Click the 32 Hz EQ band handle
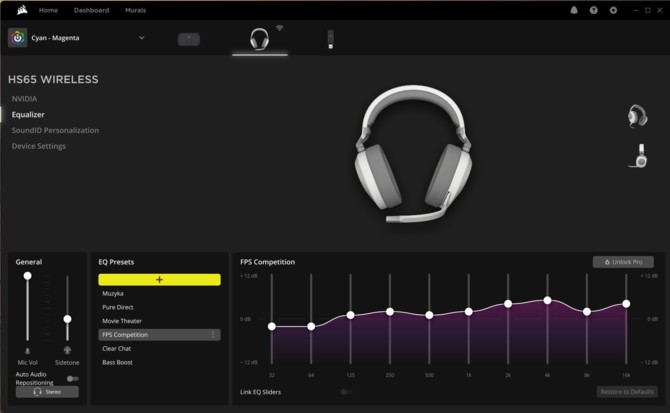Screen dimensions: 670x413 click(272, 326)
